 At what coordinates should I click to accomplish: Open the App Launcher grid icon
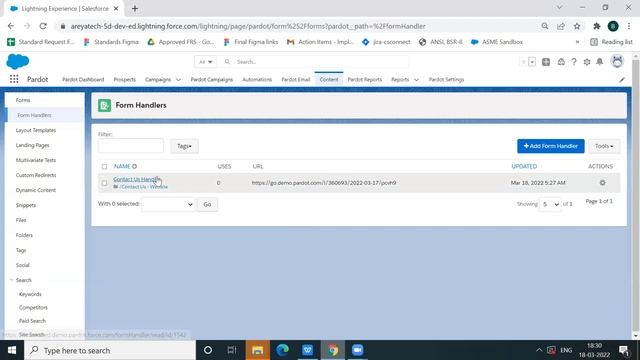click(x=14, y=79)
